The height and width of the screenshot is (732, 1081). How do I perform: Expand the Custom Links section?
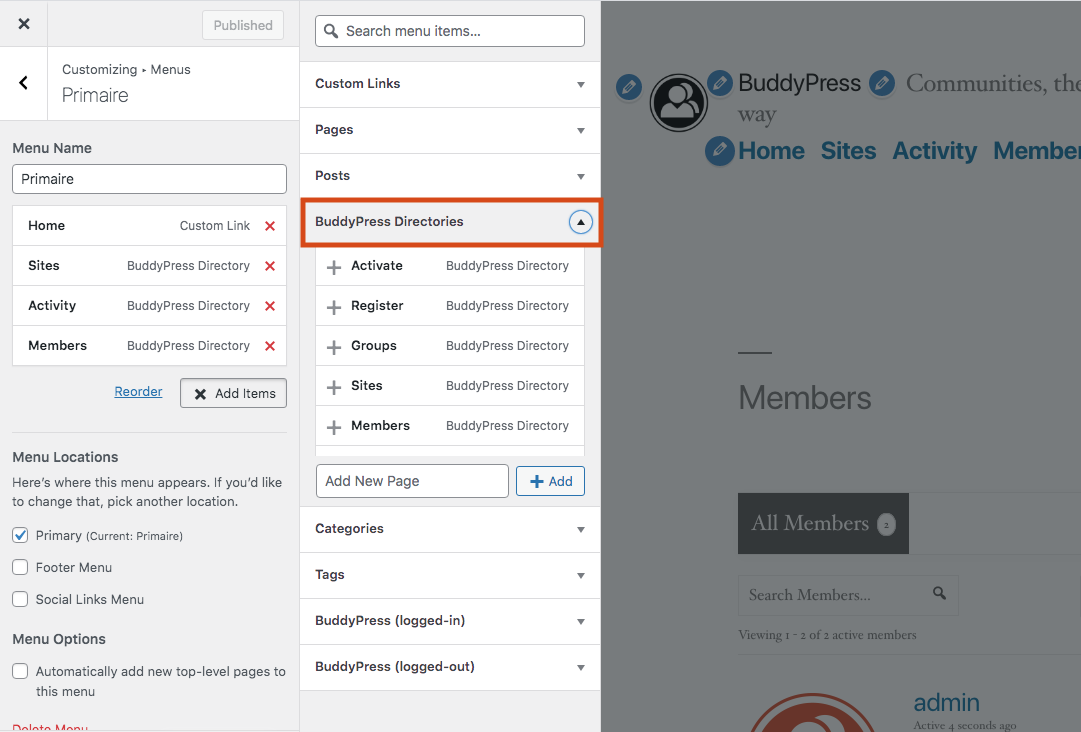tap(450, 84)
